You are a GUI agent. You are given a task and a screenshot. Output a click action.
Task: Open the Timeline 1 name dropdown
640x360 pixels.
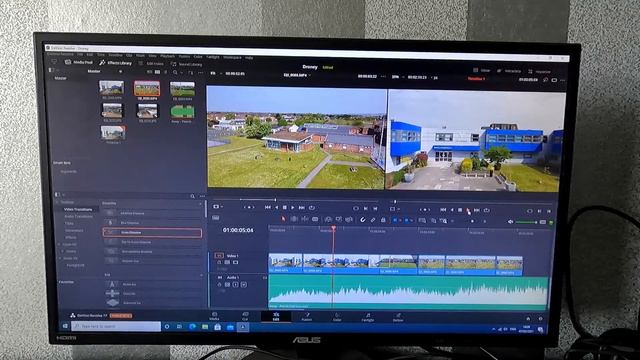[x=477, y=78]
